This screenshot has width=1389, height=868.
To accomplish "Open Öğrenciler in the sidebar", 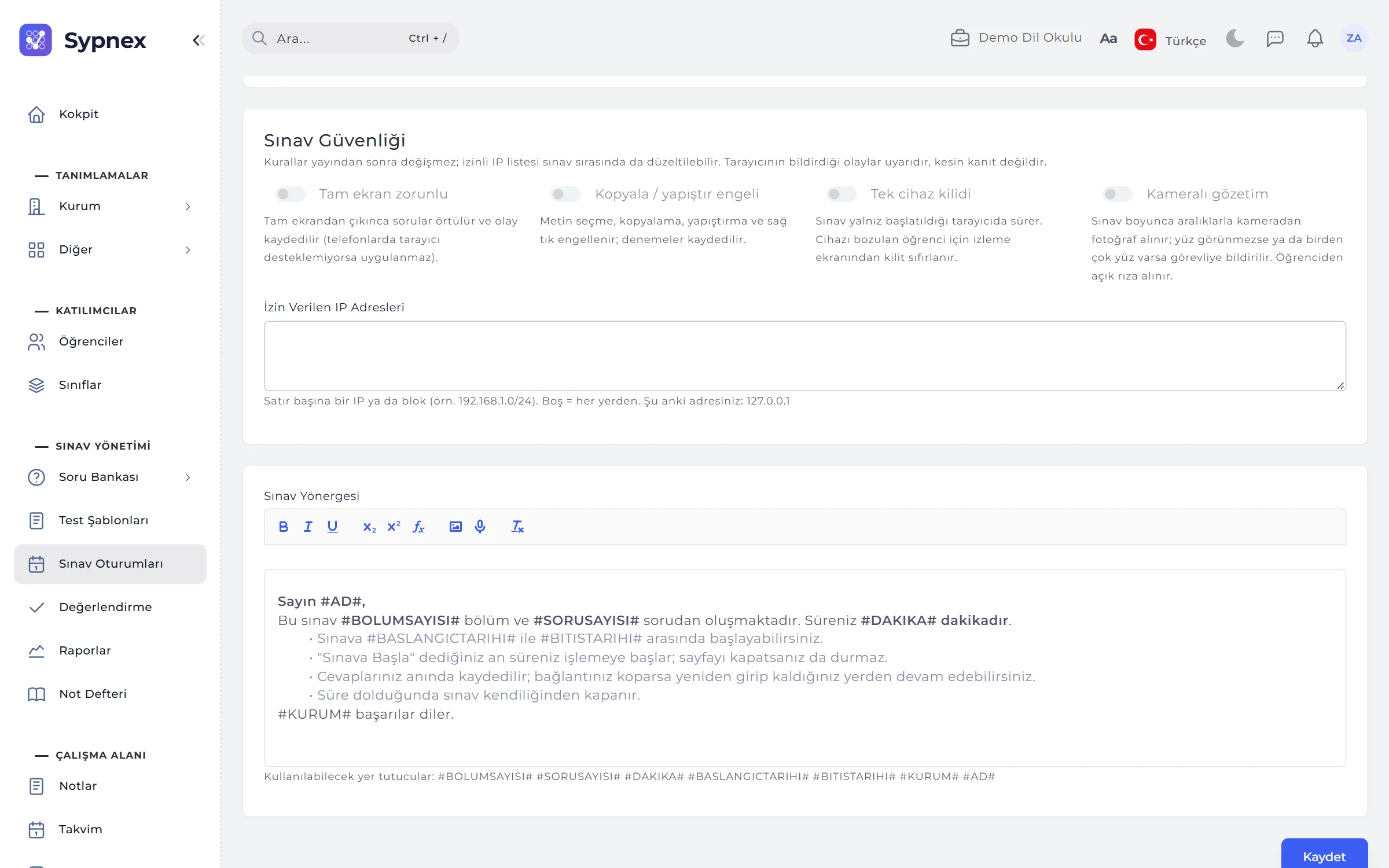I will tap(110, 342).
